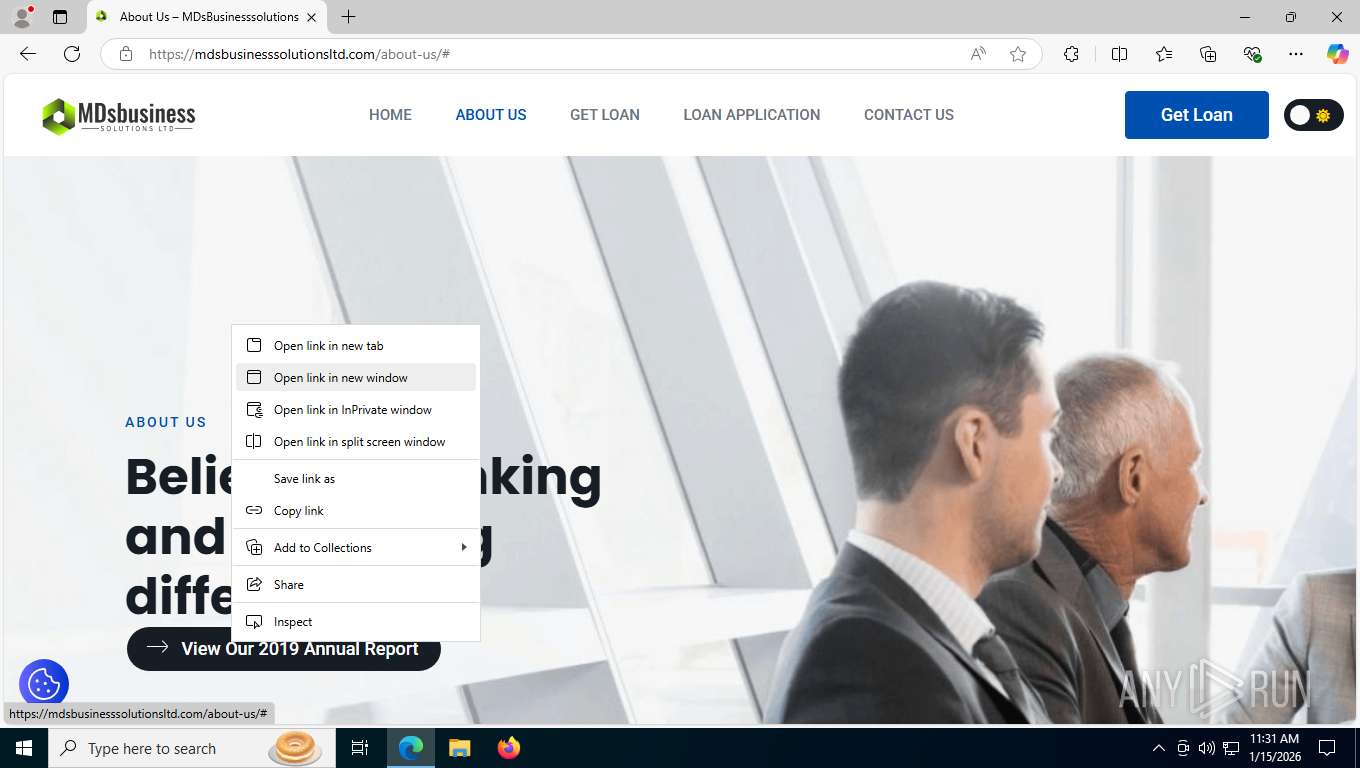This screenshot has height=768, width=1360.
Task: Open the tab actions menu icon
Action: 60,17
